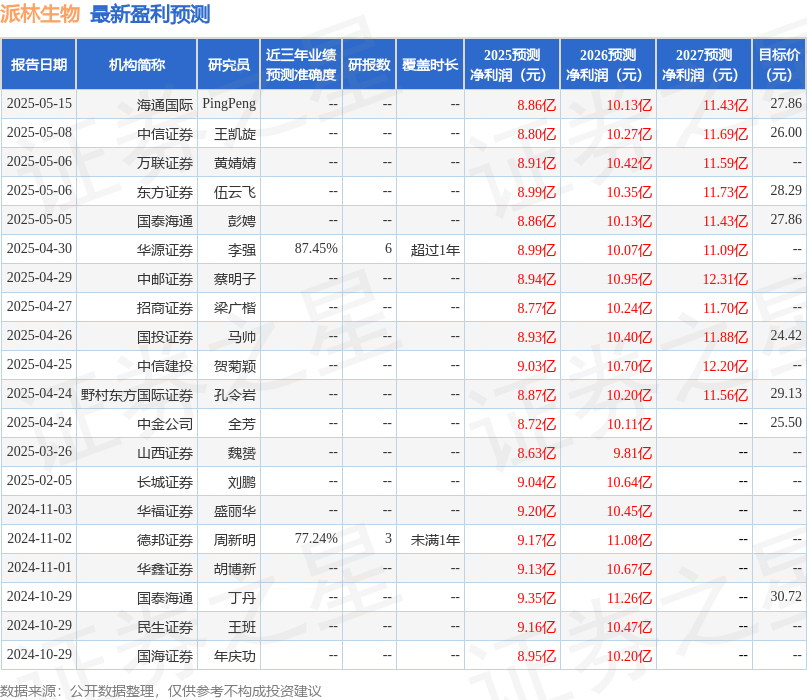Click the 近三年业绩预测准确度 column header
The width and height of the screenshot is (807, 700).
301,64
